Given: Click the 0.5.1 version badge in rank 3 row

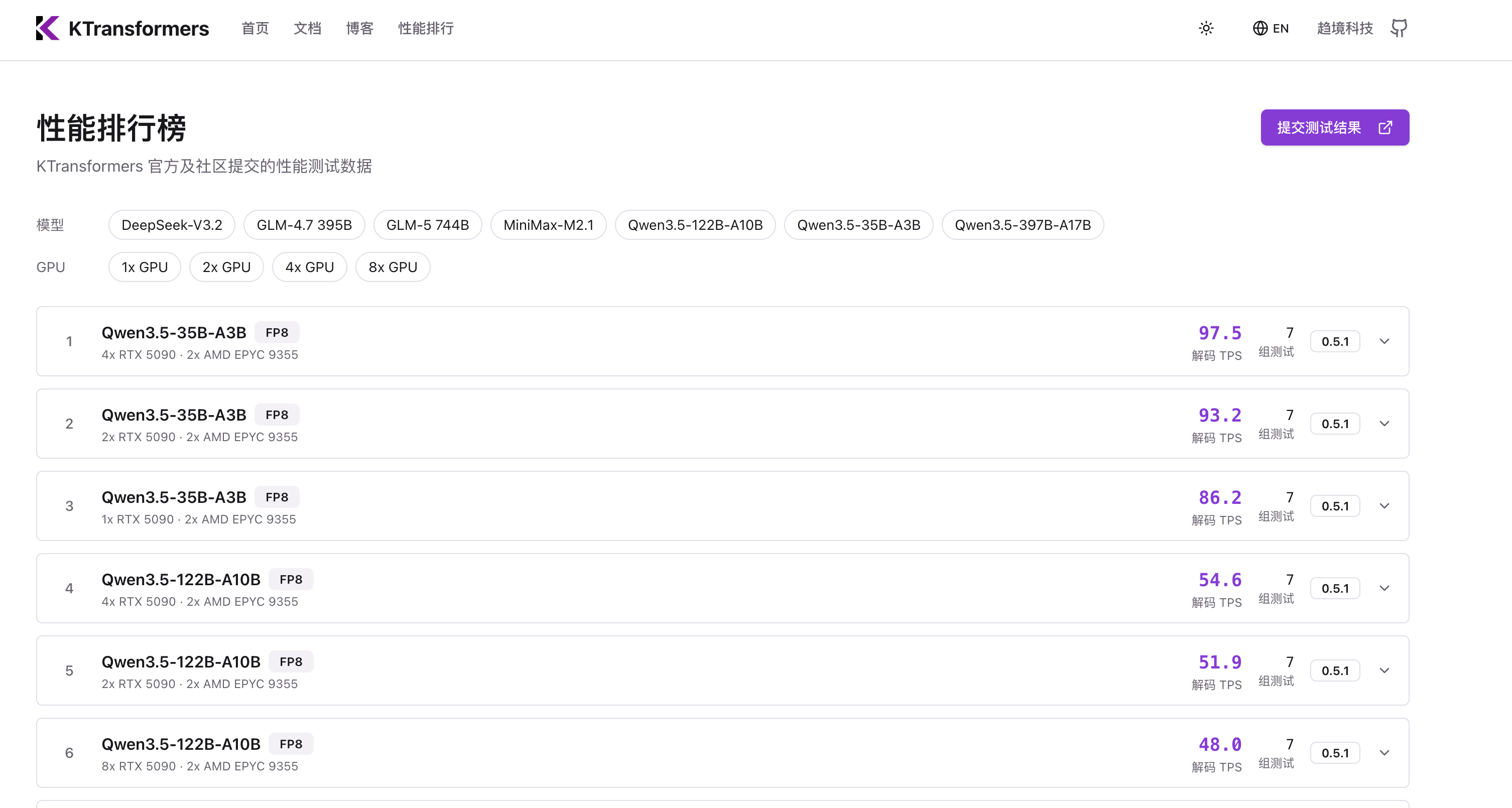Looking at the screenshot, I should 1335,506.
